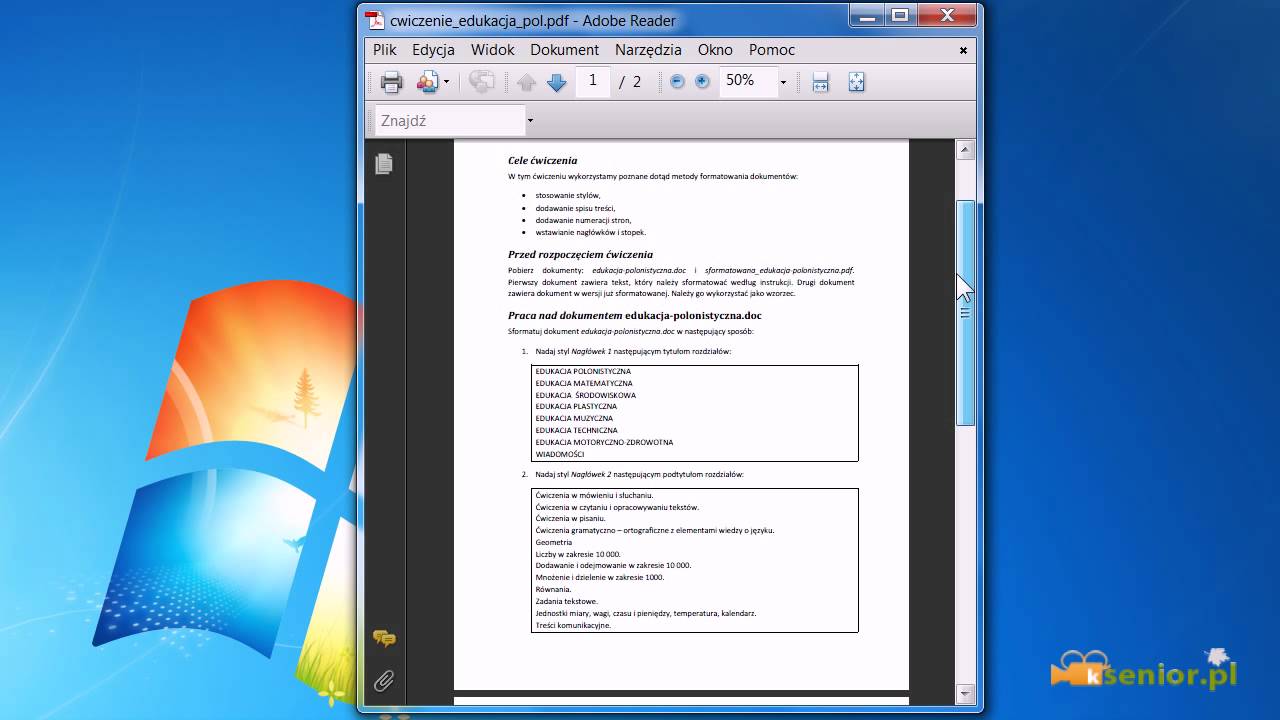Open the Attachments paperclip icon in sidebar
1280x720 pixels.
pyautogui.click(x=384, y=682)
